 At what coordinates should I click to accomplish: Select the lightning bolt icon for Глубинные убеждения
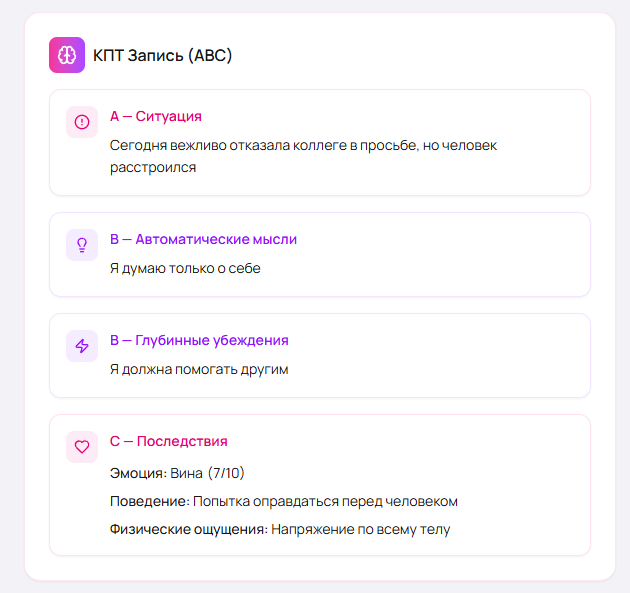[x=82, y=346]
